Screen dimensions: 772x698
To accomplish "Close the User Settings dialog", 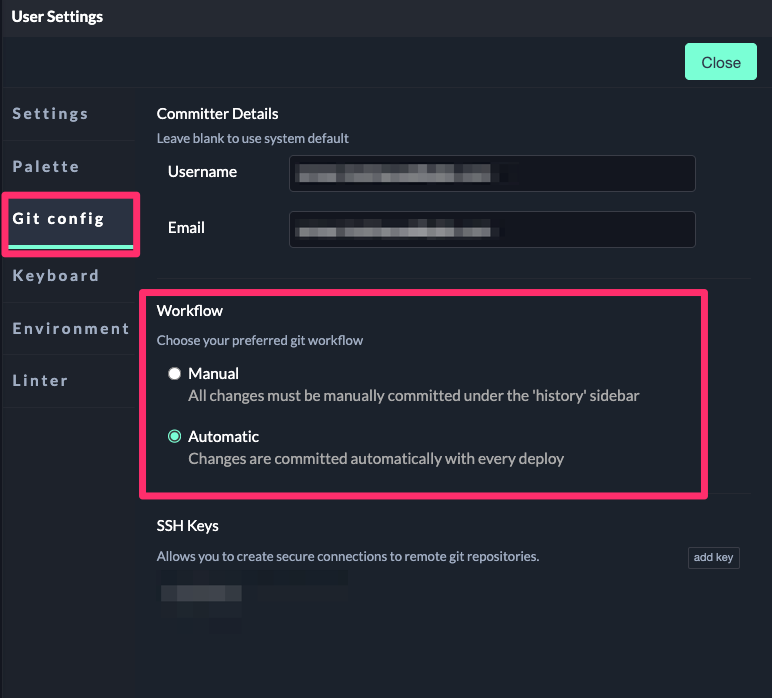I will (720, 62).
